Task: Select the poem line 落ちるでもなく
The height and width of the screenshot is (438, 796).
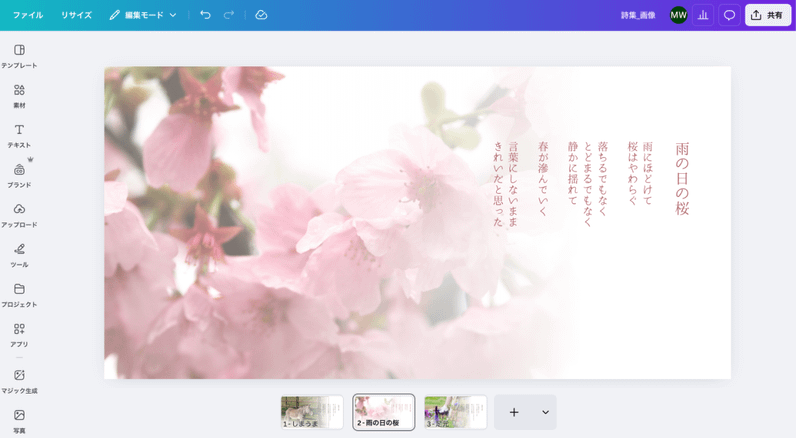Action: tap(603, 179)
